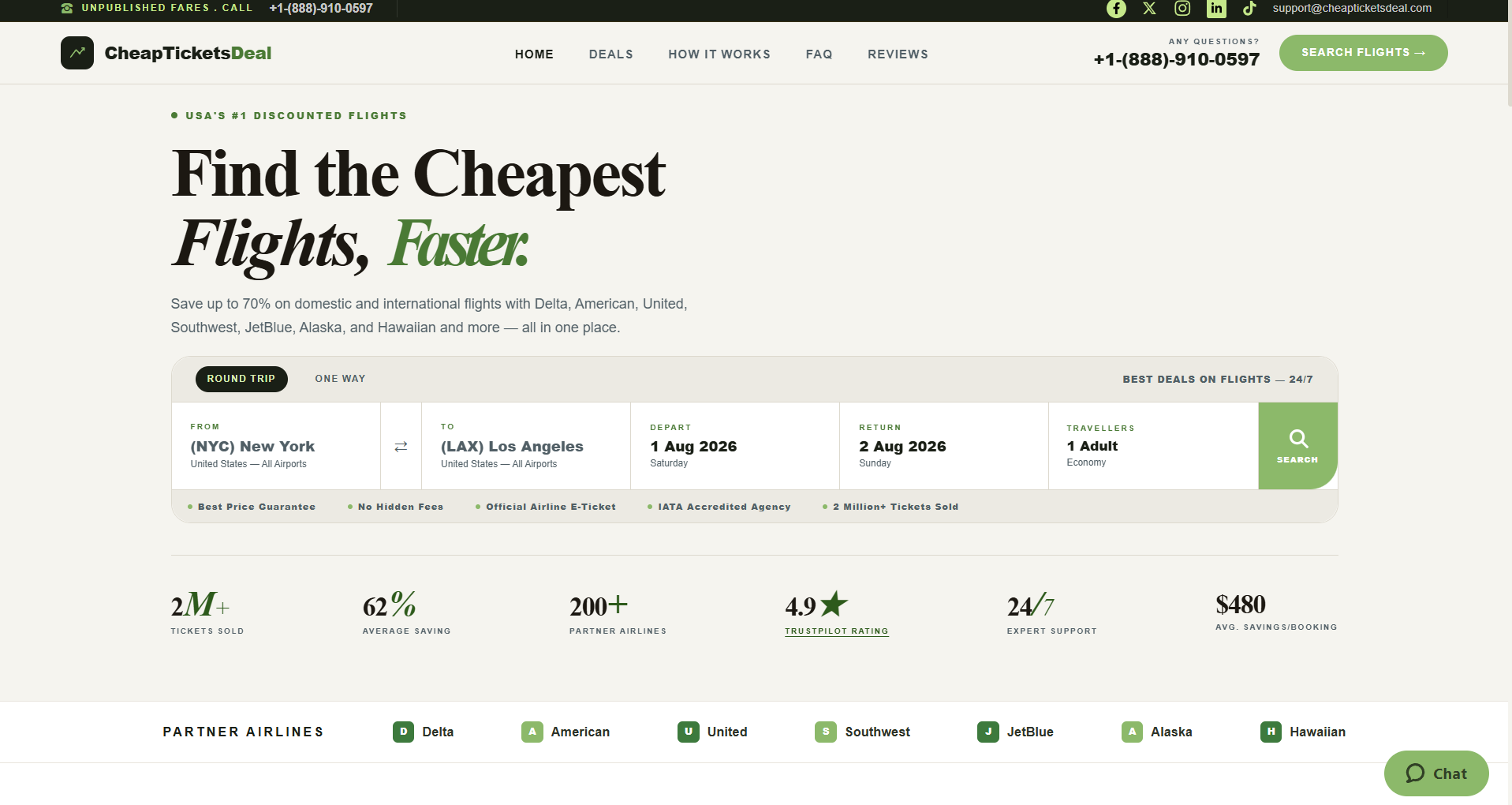
Task: Open the From airport field (NYC) New York
Action: 276,446
